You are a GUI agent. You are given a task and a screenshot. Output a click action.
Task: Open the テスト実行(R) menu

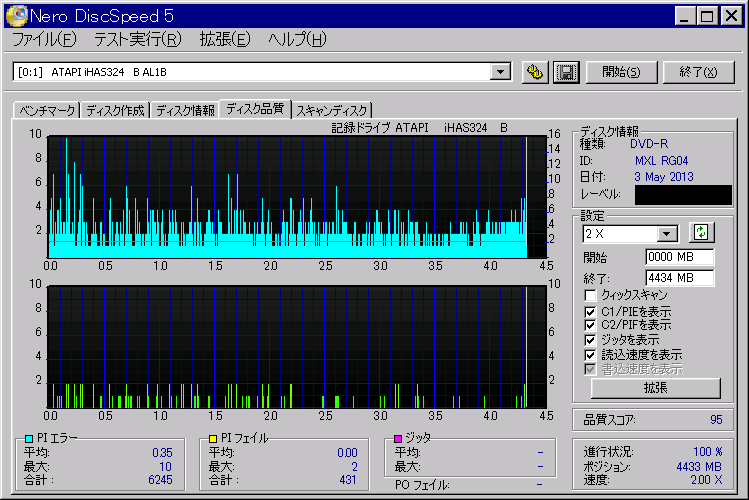[x=138, y=39]
